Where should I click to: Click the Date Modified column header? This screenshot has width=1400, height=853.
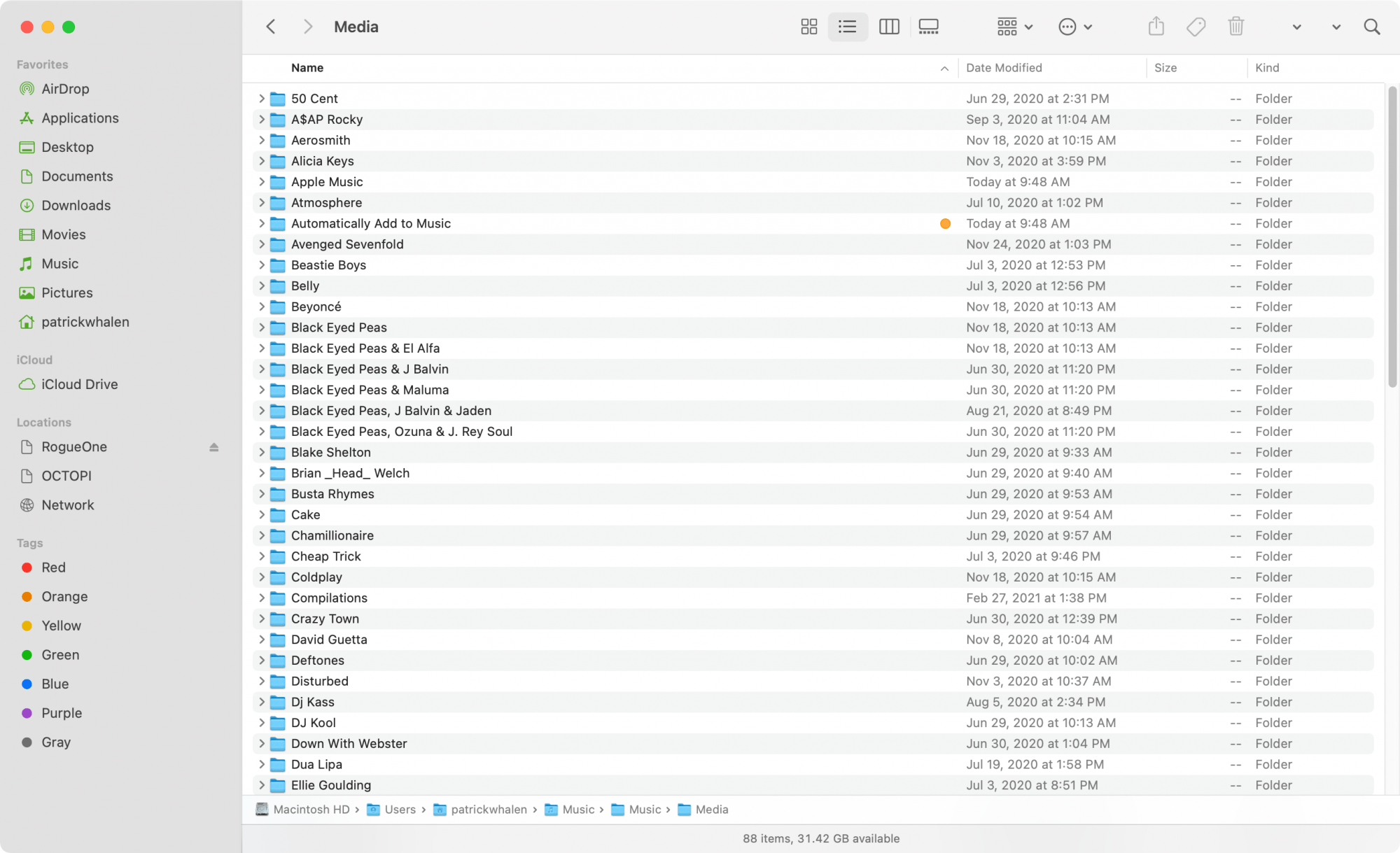pyautogui.click(x=1004, y=67)
